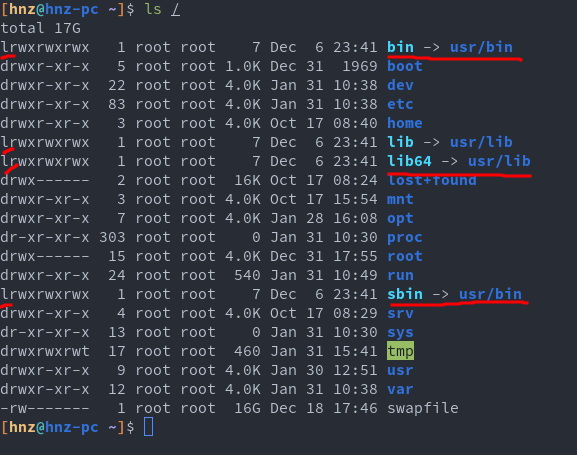Click the var directory name
This screenshot has height=455, width=577.
400,389
